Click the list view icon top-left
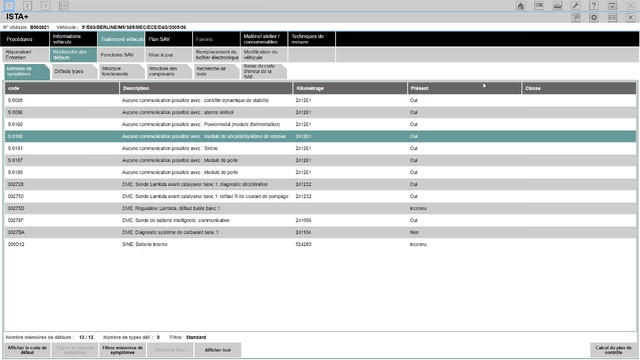640x360 pixels. click(64, 6)
